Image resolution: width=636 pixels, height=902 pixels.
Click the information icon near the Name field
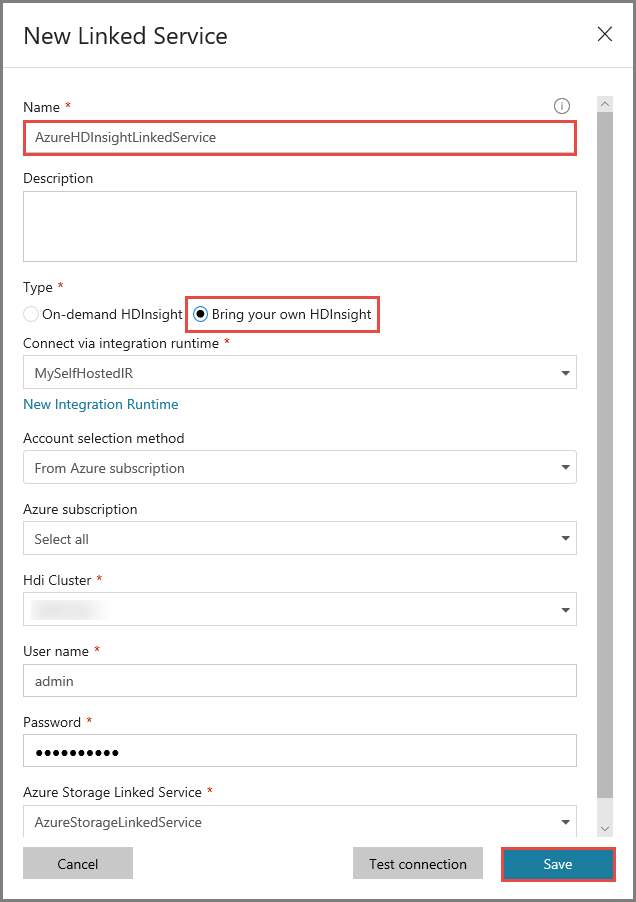pos(562,106)
